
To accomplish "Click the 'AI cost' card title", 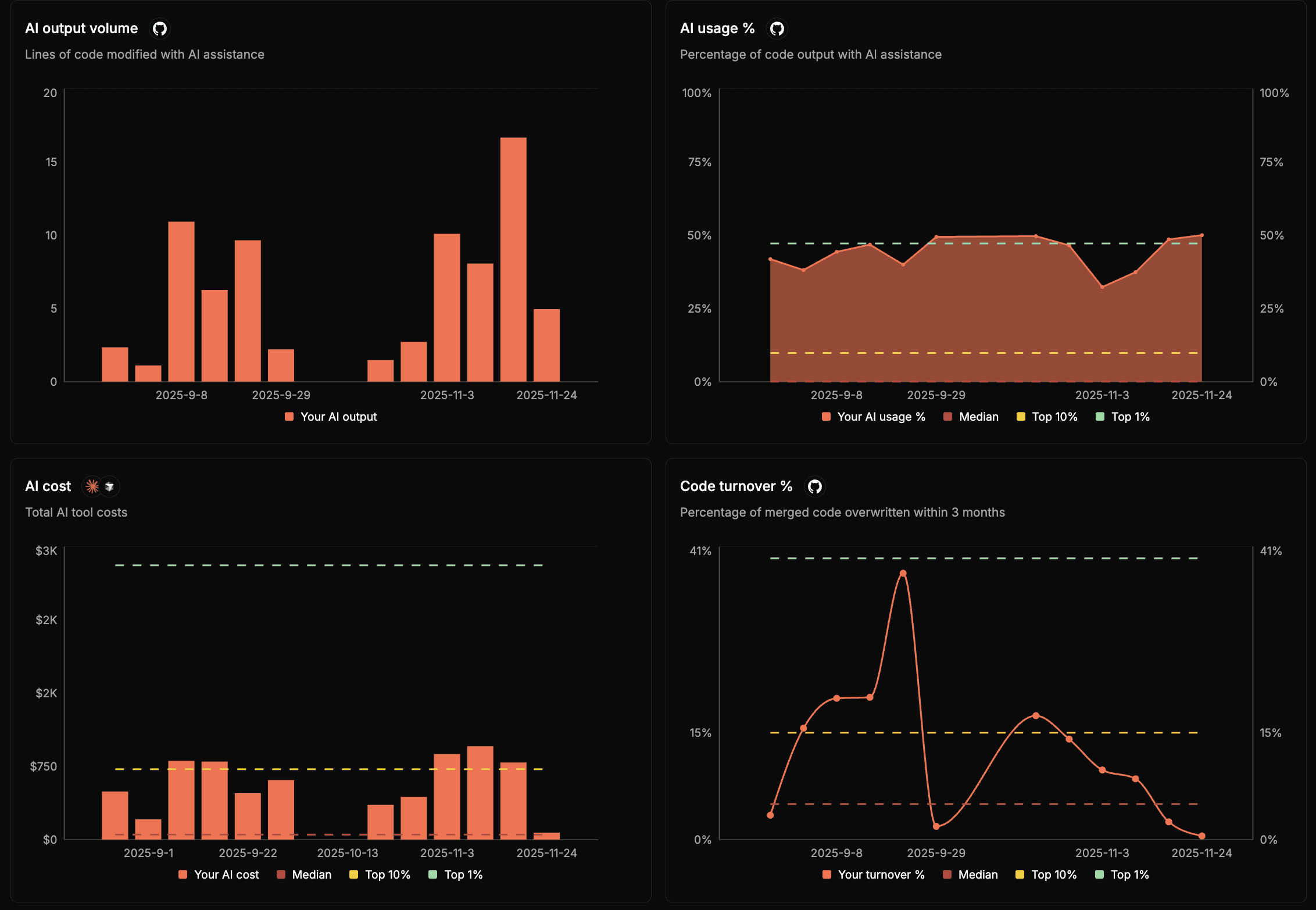I will pos(48,486).
